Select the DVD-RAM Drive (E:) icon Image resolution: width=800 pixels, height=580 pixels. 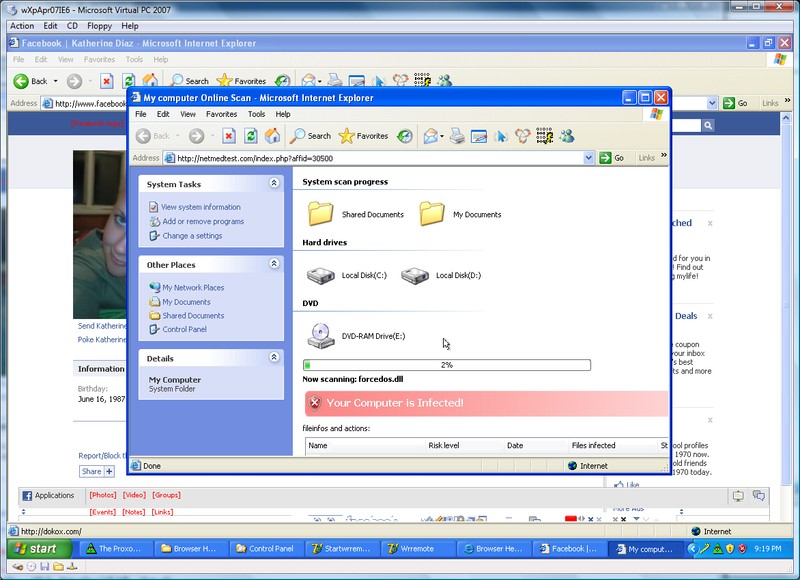pyautogui.click(x=321, y=336)
